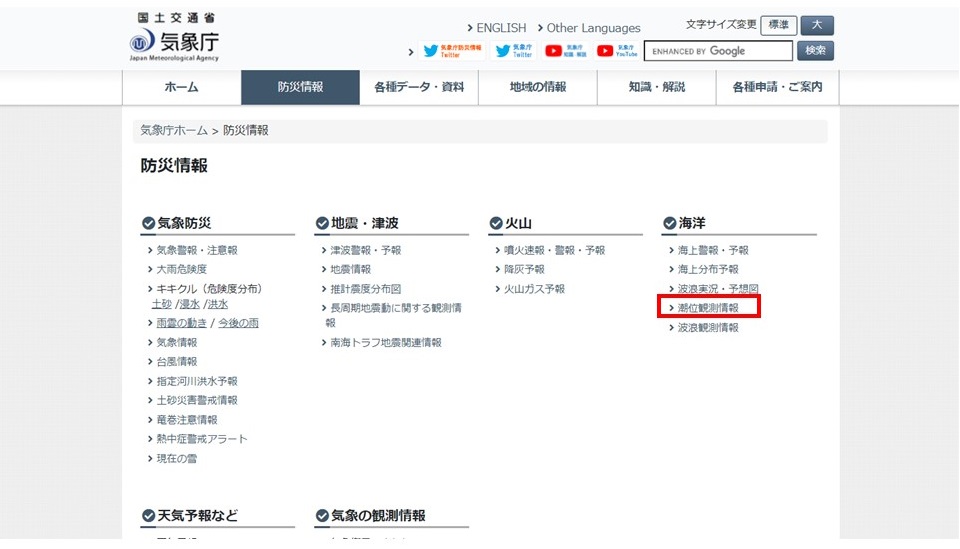Open 大雨危険度 link

coord(181,269)
